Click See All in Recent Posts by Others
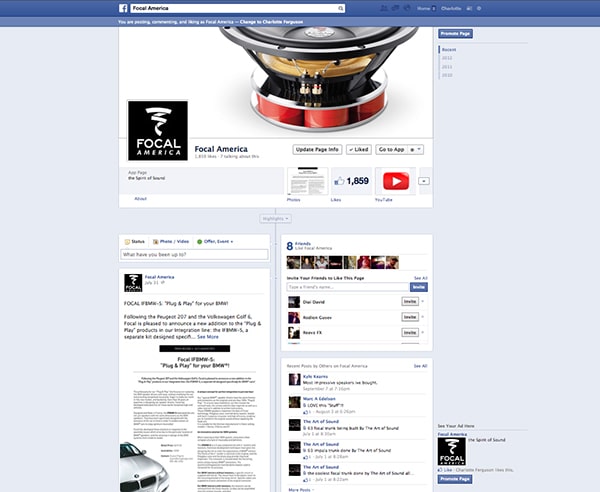 coord(420,366)
